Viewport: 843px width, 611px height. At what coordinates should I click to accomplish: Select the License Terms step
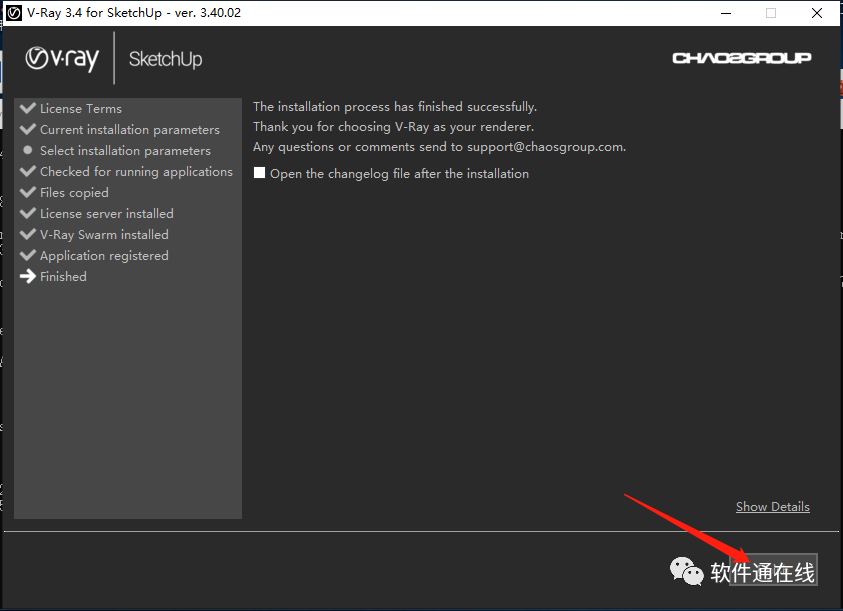coord(81,109)
